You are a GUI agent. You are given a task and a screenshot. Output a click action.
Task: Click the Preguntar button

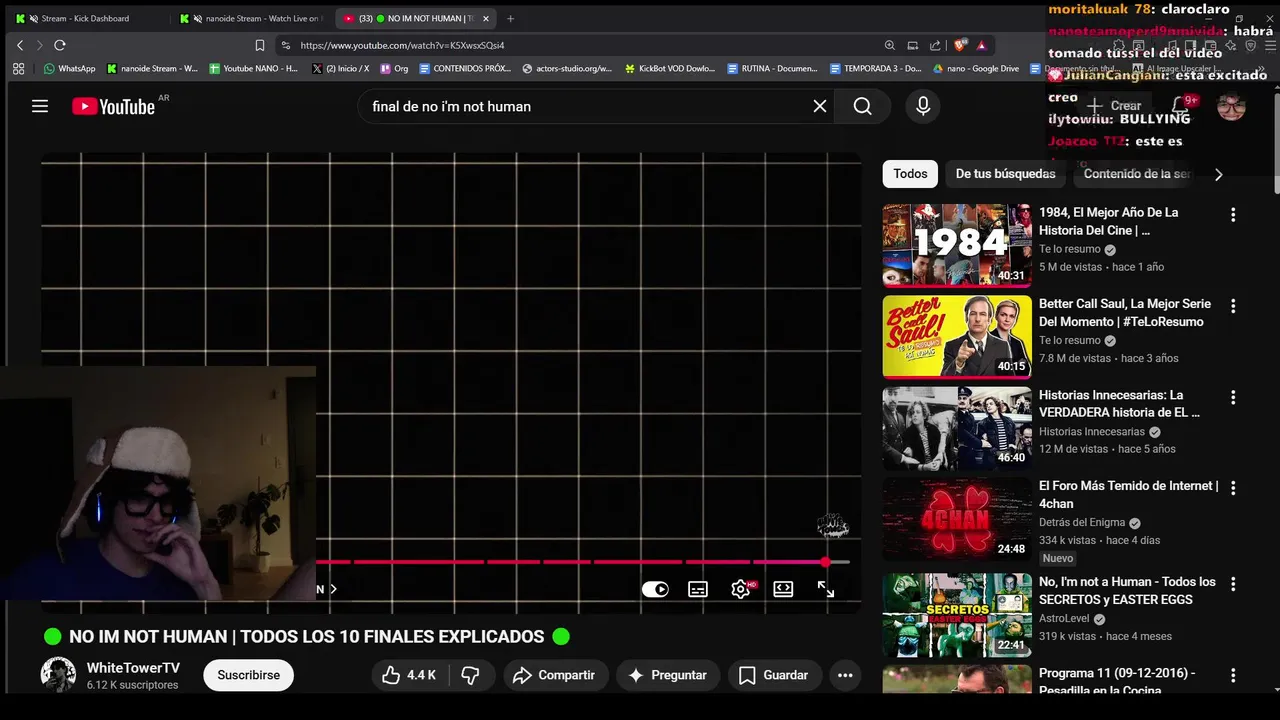click(667, 675)
